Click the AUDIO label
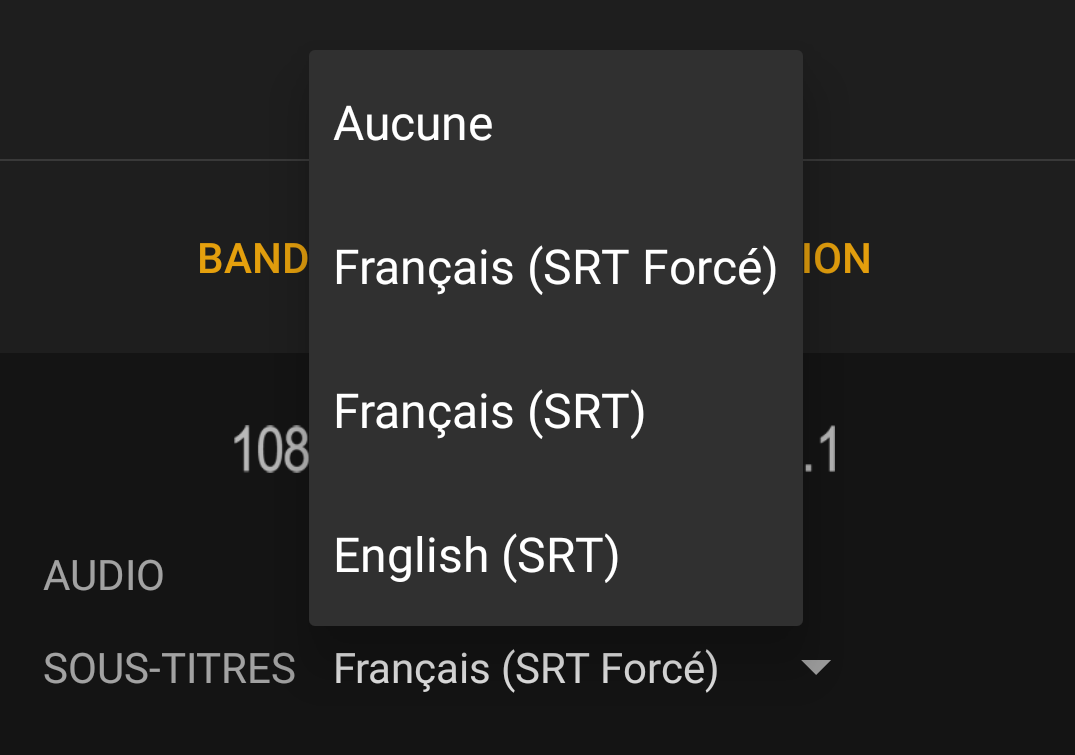 (104, 575)
